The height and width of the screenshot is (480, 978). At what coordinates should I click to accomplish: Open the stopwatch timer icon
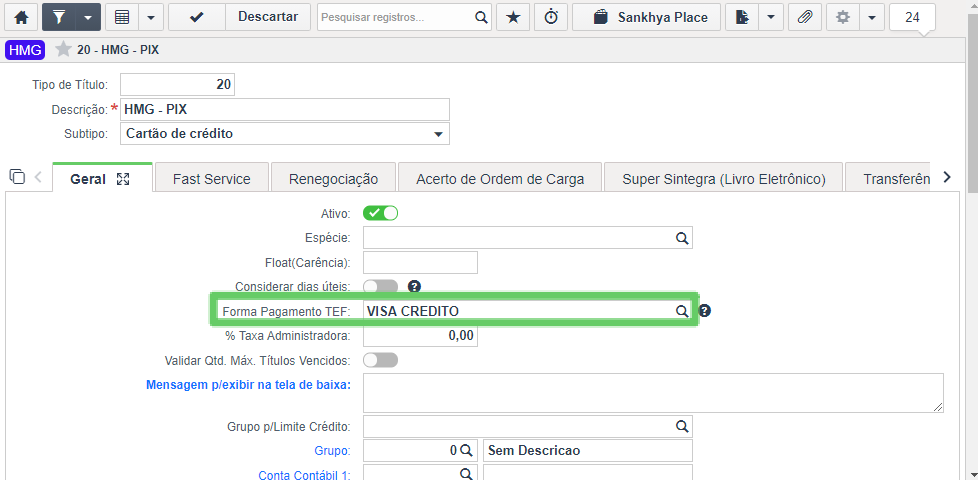tap(551, 17)
